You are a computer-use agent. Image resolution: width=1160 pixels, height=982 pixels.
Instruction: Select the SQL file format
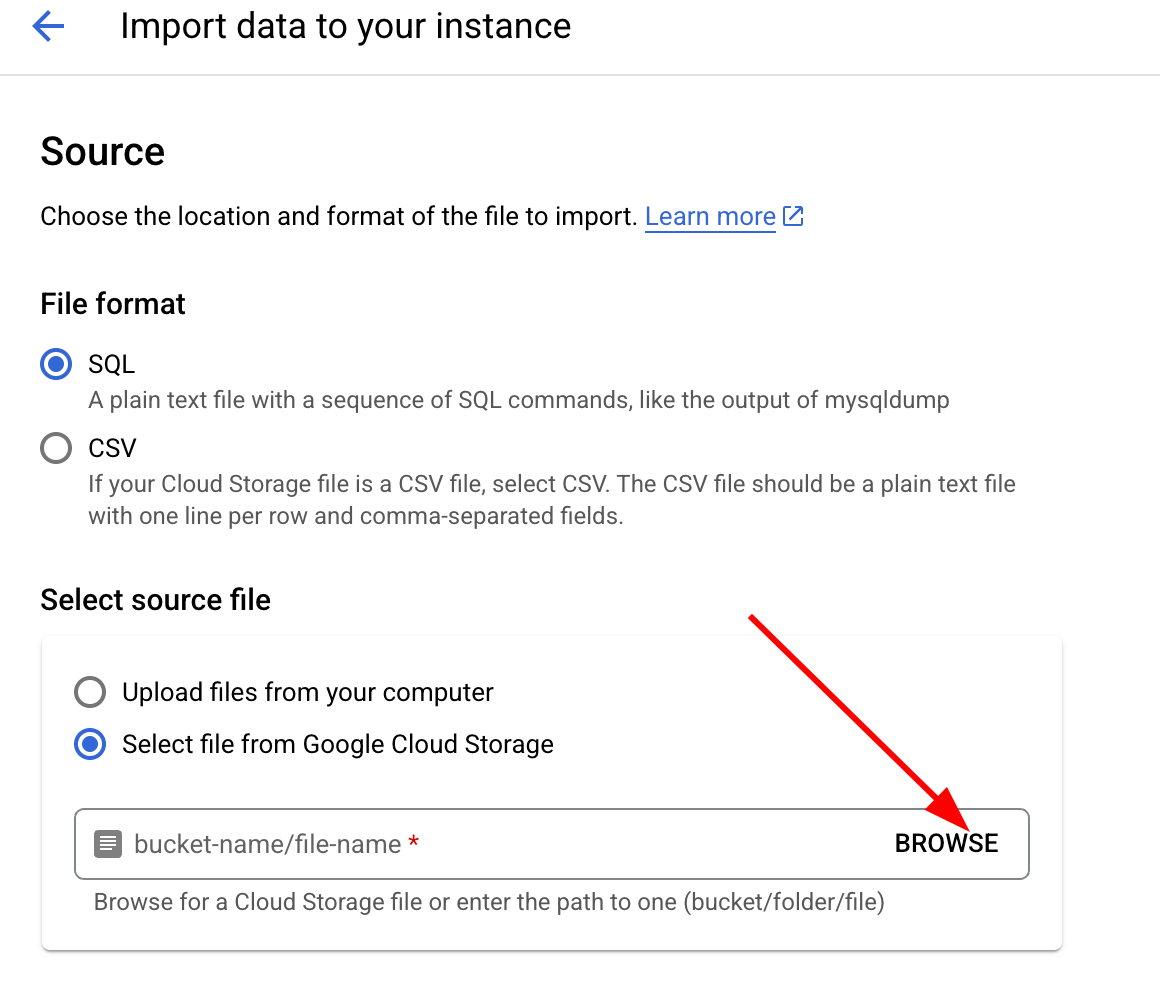click(x=56, y=364)
